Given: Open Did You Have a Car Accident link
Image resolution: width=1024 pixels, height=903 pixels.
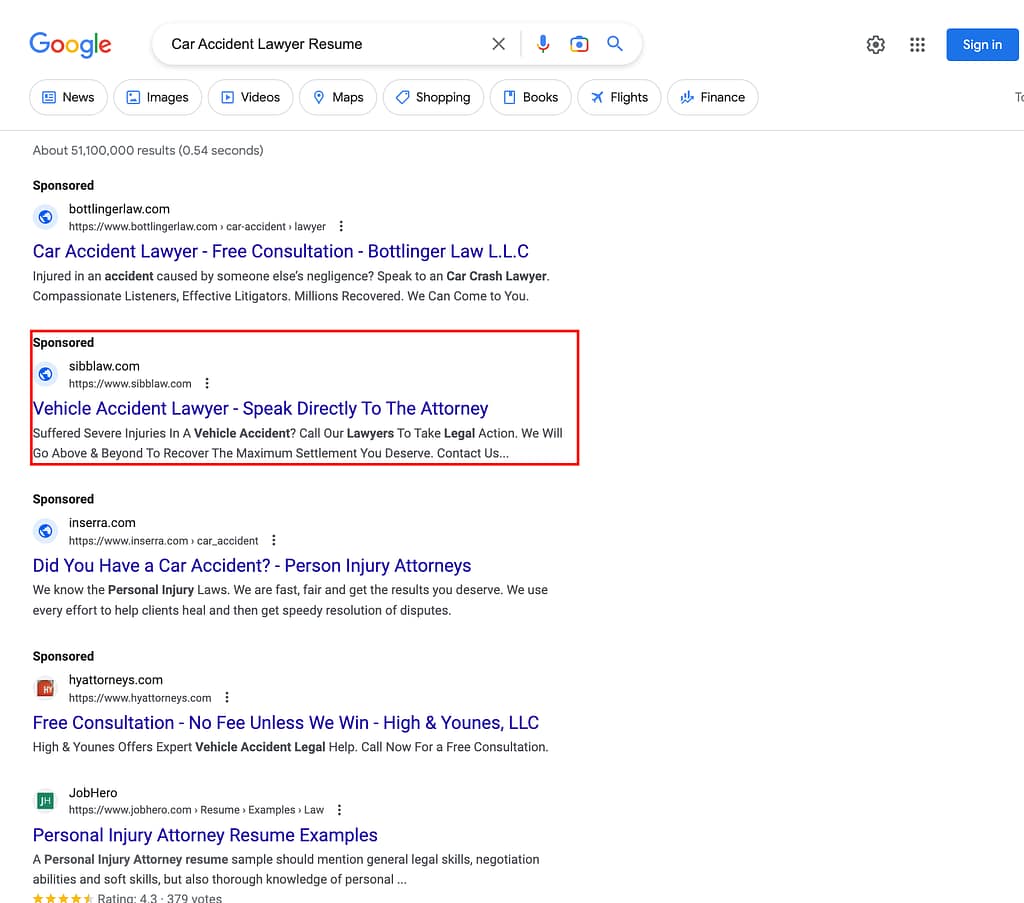Looking at the screenshot, I should (x=252, y=565).
